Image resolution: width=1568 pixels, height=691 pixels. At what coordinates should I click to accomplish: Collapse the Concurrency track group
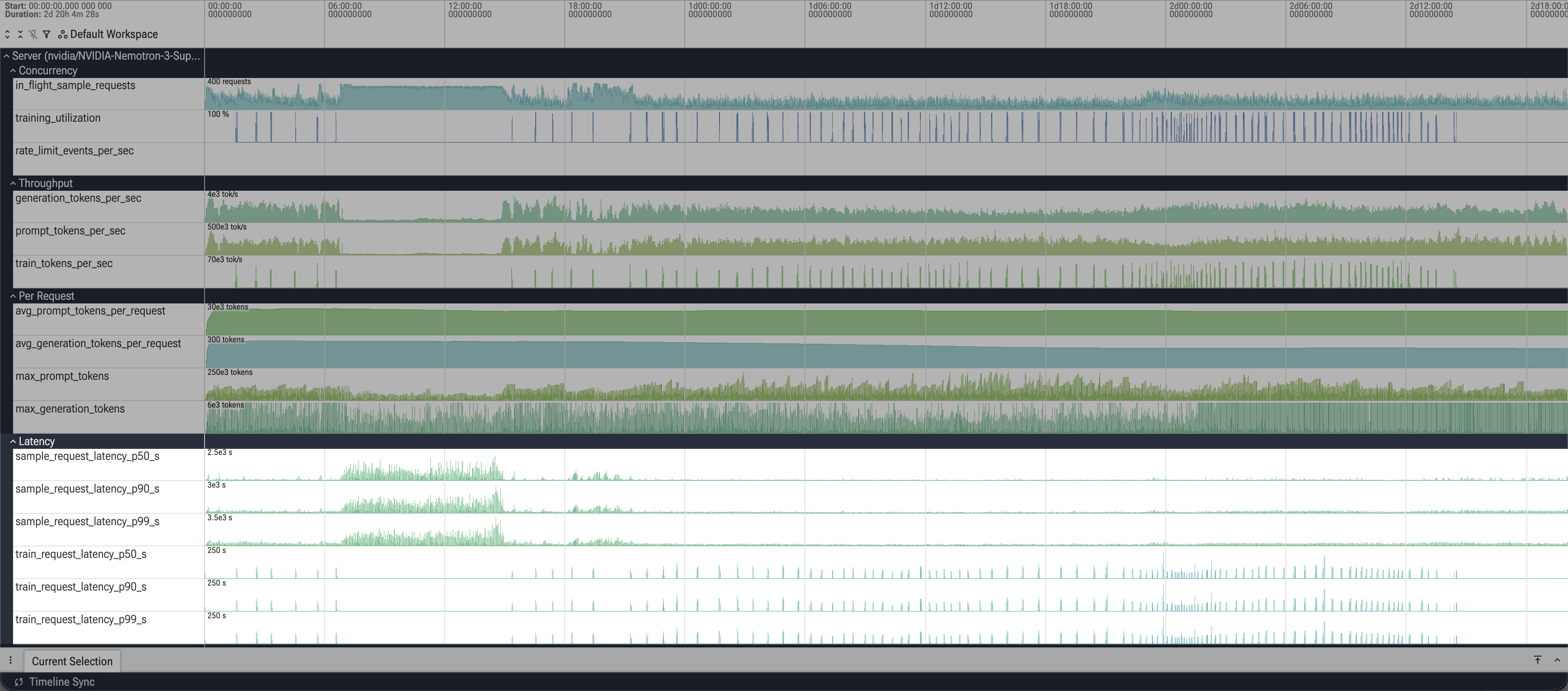(13, 71)
